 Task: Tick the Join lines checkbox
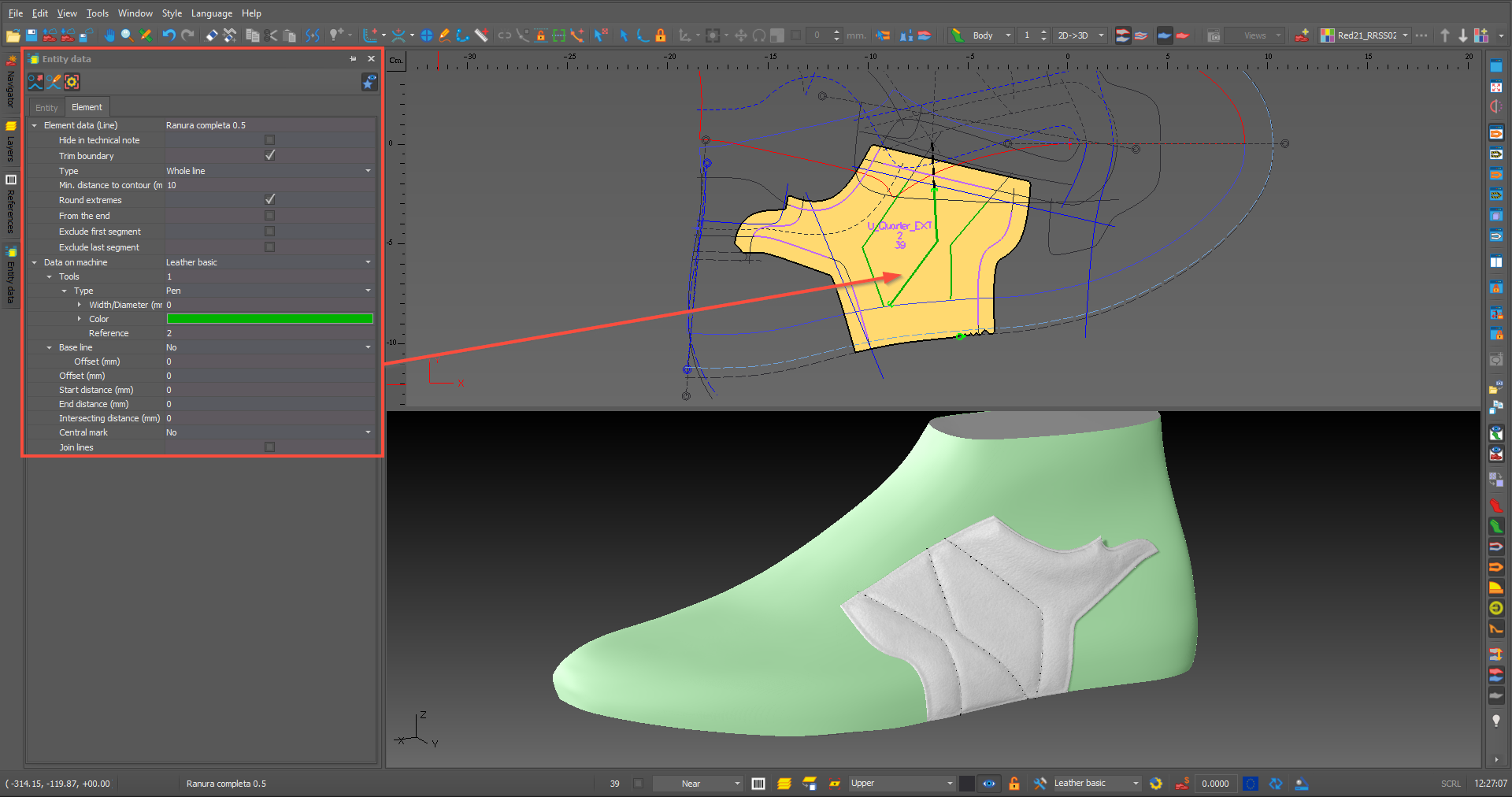pos(269,447)
